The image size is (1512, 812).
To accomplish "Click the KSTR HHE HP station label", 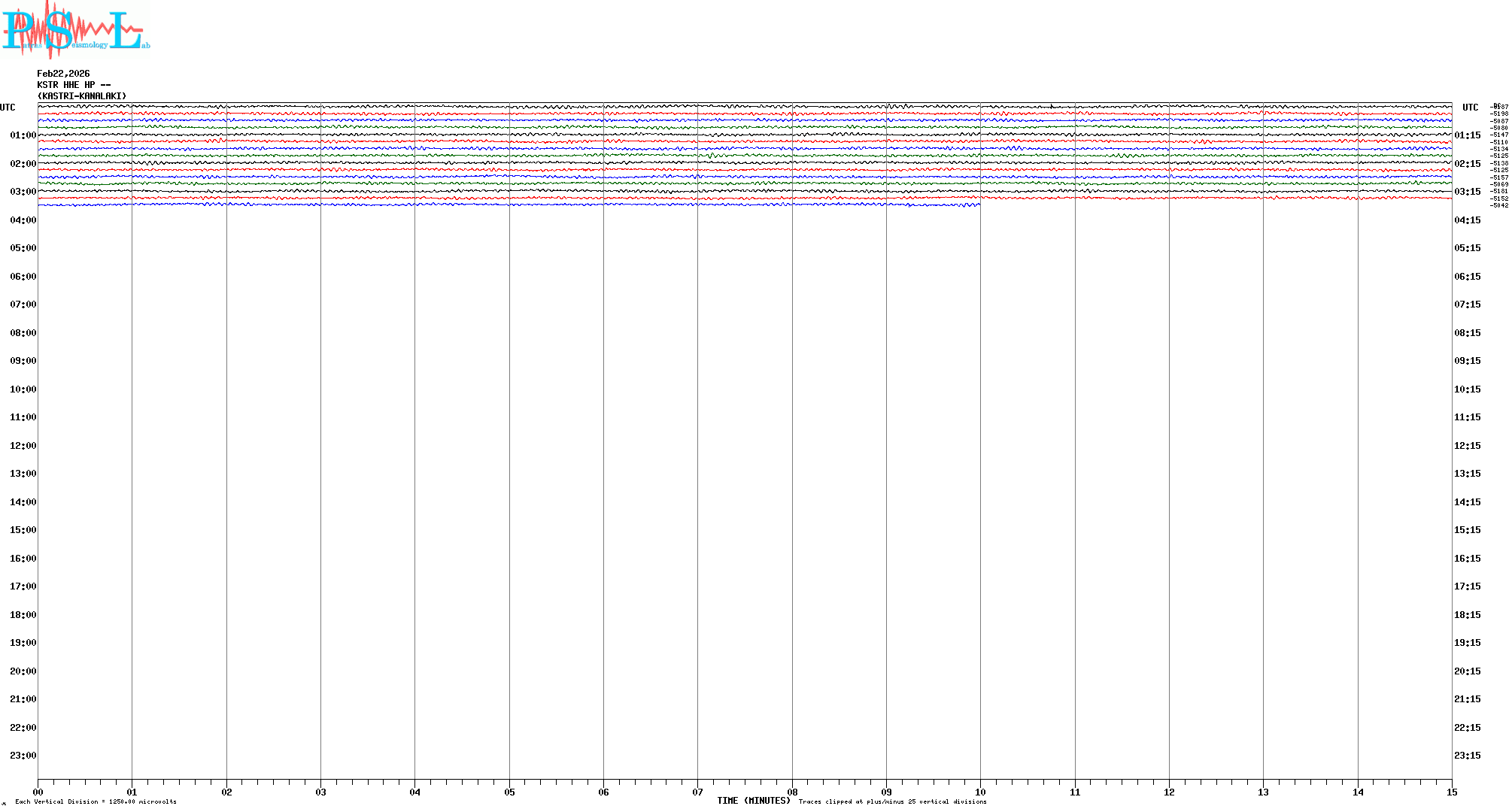I will 74,85.
